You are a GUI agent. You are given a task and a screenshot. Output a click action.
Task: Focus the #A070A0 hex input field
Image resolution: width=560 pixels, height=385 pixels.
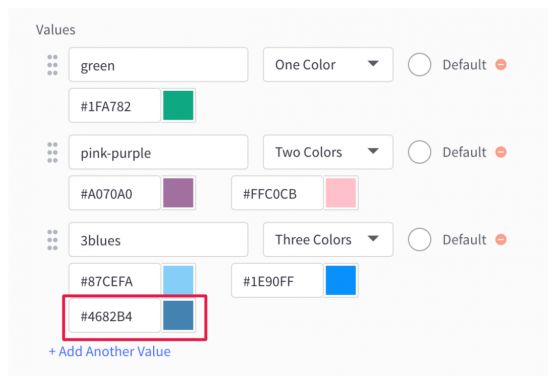click(x=115, y=193)
